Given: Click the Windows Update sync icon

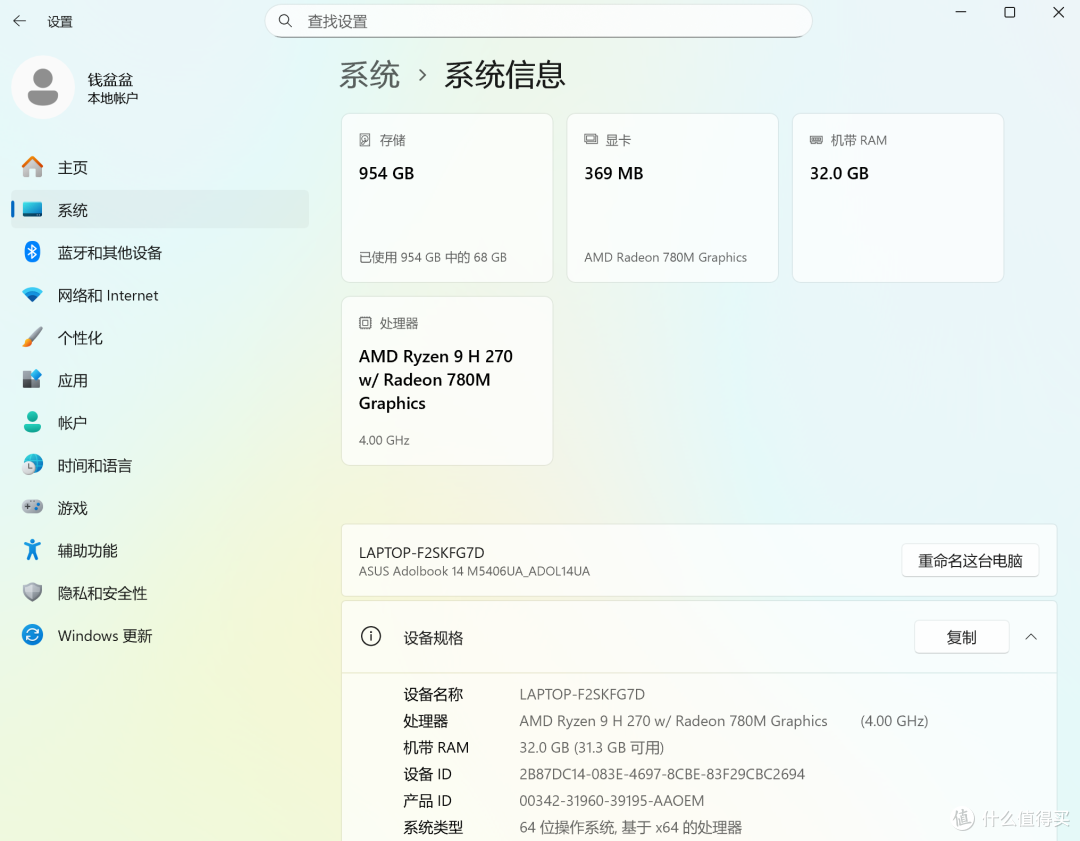Looking at the screenshot, I should coord(32,634).
